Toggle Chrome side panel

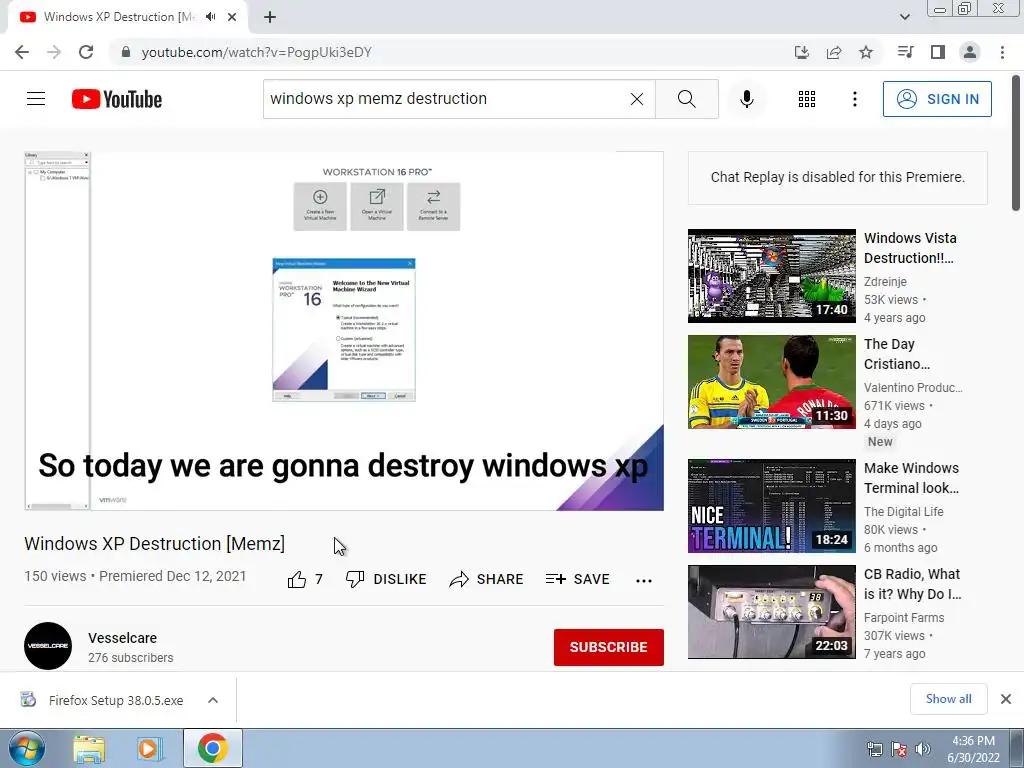[938, 52]
